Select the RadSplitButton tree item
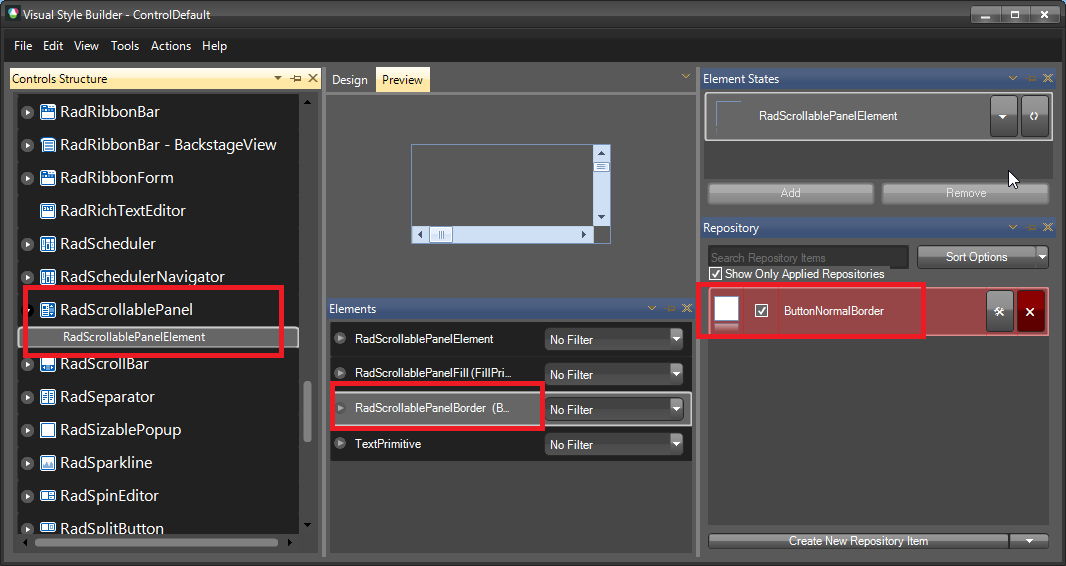This screenshot has height=566, width=1066. [x=111, y=528]
